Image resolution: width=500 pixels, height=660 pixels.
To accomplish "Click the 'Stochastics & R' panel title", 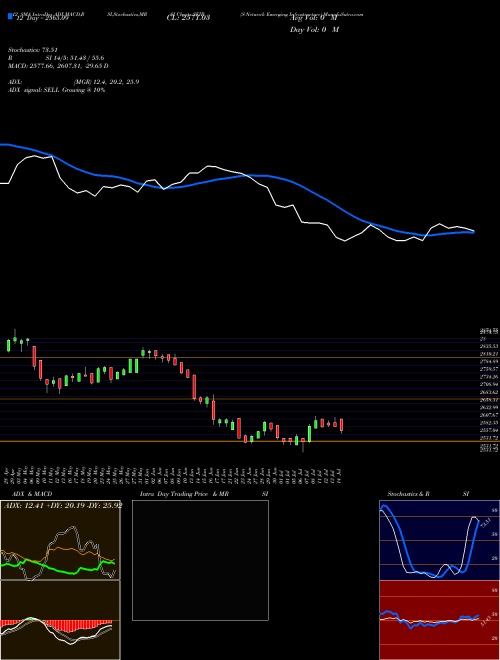I will point(409,494).
